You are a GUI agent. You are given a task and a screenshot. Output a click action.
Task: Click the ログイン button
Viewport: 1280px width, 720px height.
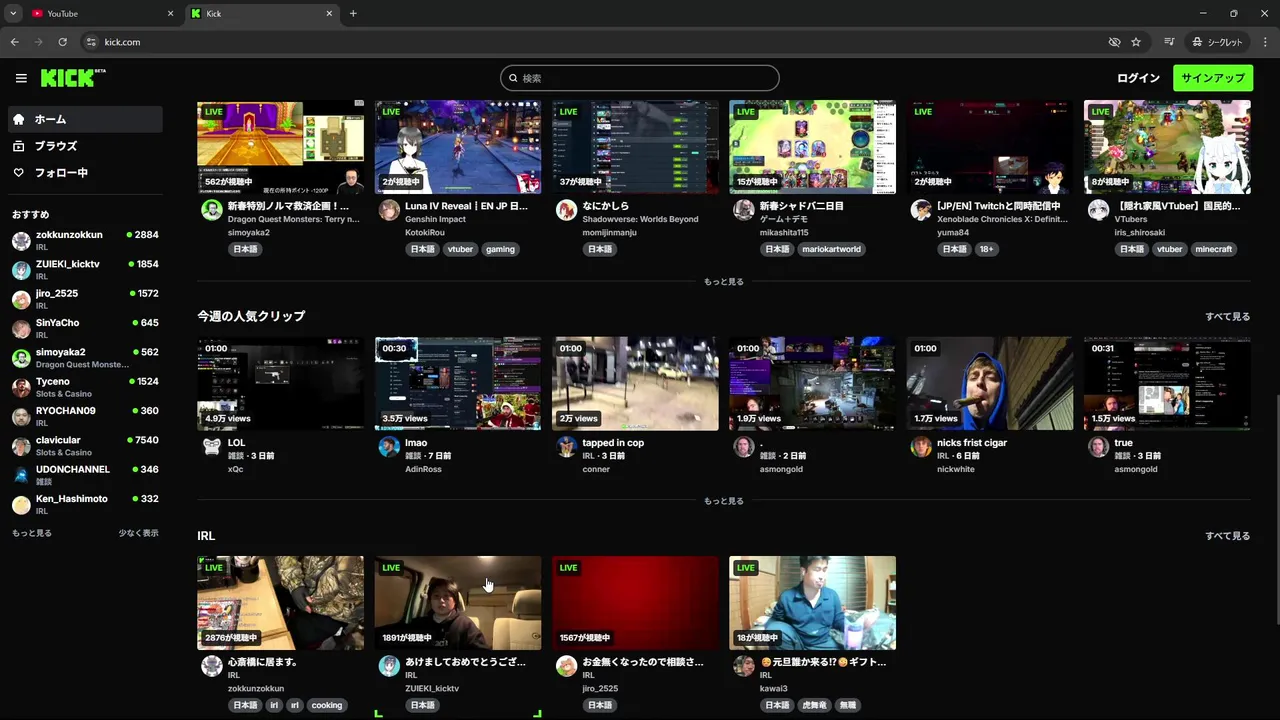pyautogui.click(x=1138, y=78)
